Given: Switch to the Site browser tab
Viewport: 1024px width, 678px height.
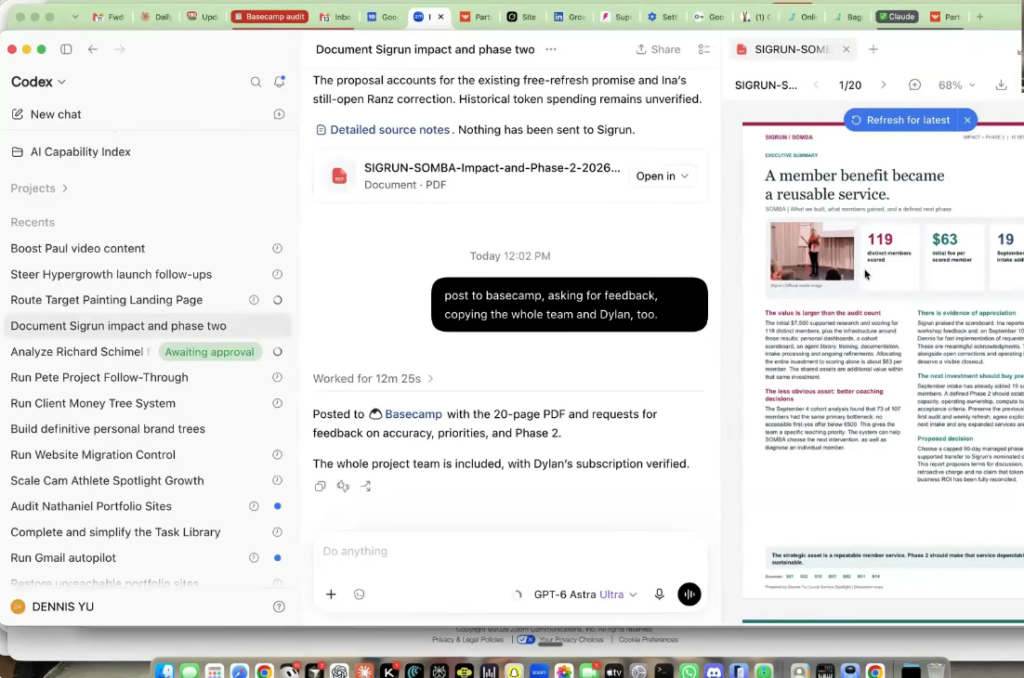Looking at the screenshot, I should tap(522, 17).
